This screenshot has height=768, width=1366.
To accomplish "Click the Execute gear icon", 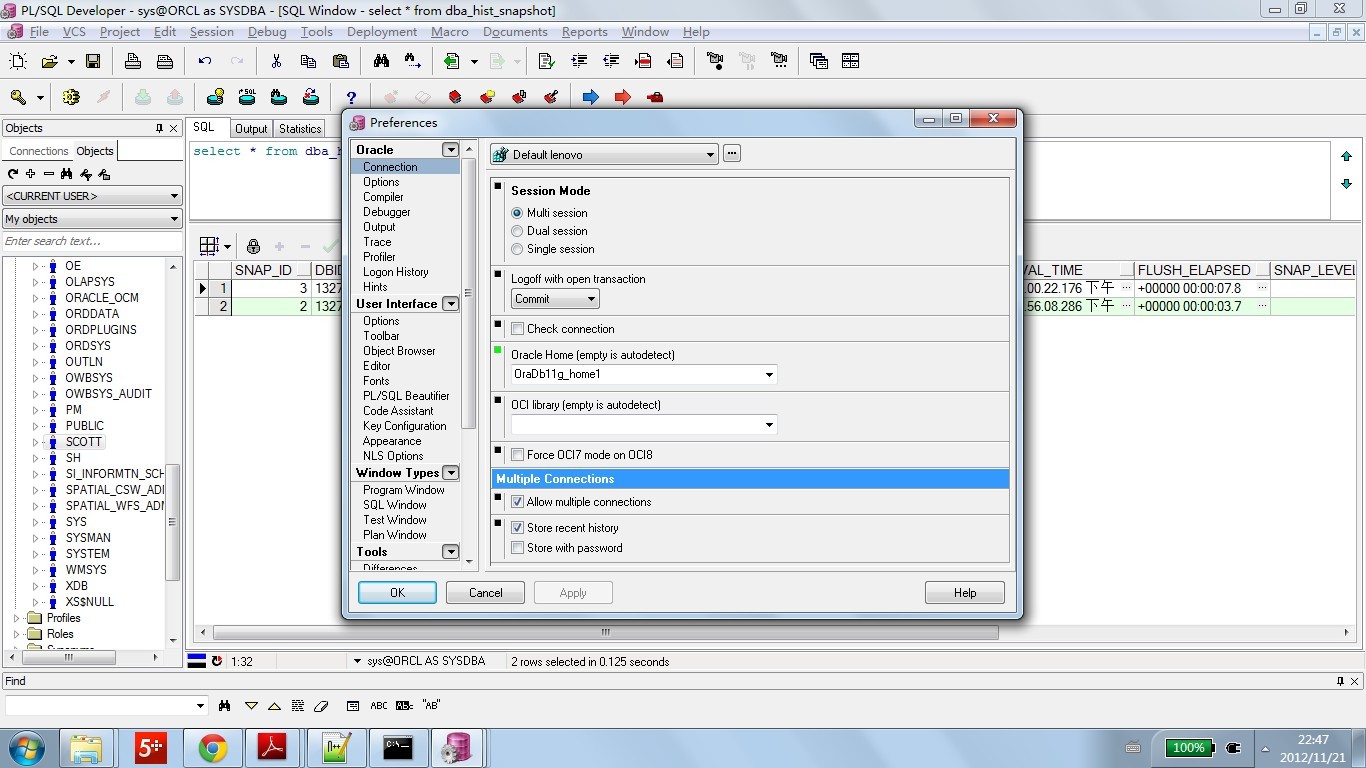I will pos(70,97).
